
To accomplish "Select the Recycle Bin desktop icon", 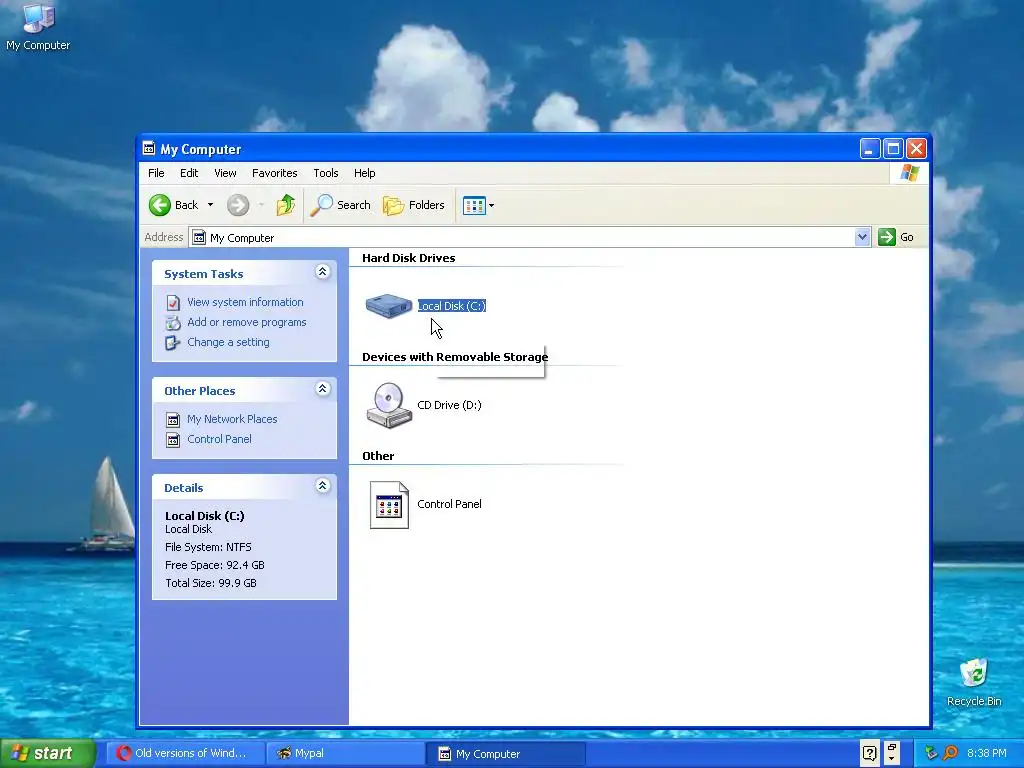I will click(x=974, y=683).
